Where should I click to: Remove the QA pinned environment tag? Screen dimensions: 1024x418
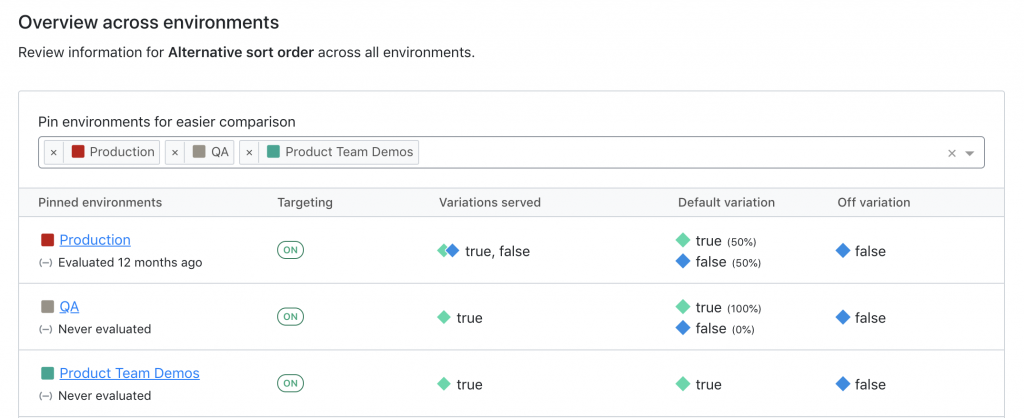click(x=175, y=152)
